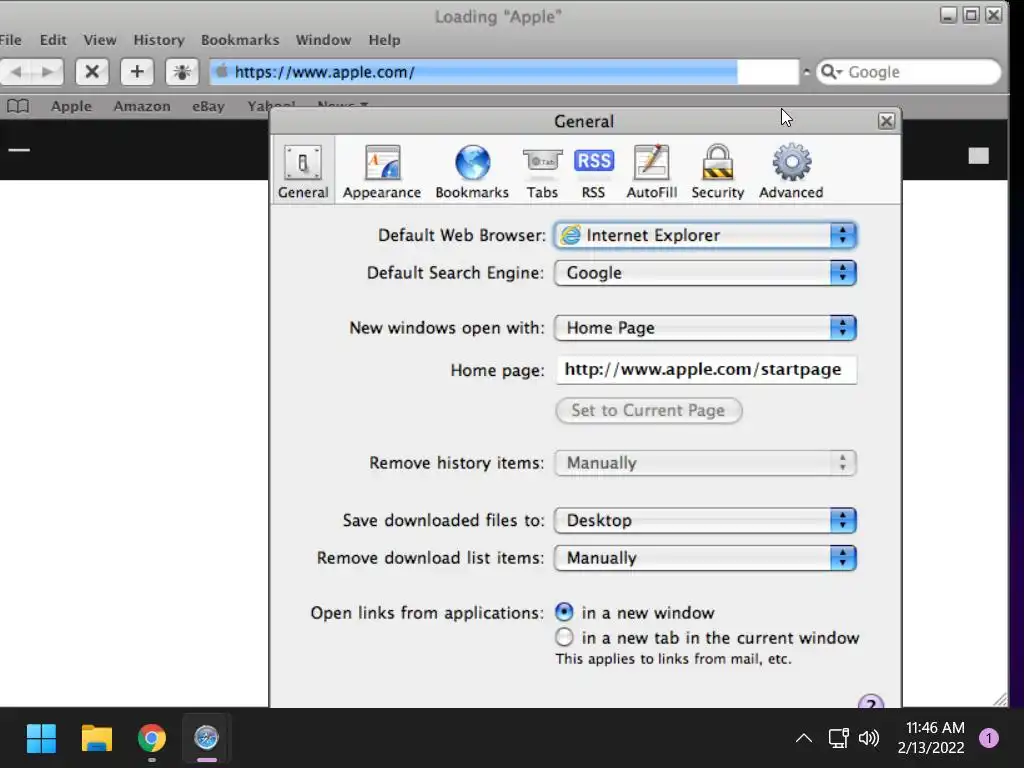Click the Set to Current Page button
The width and height of the screenshot is (1024, 768).
click(x=648, y=410)
